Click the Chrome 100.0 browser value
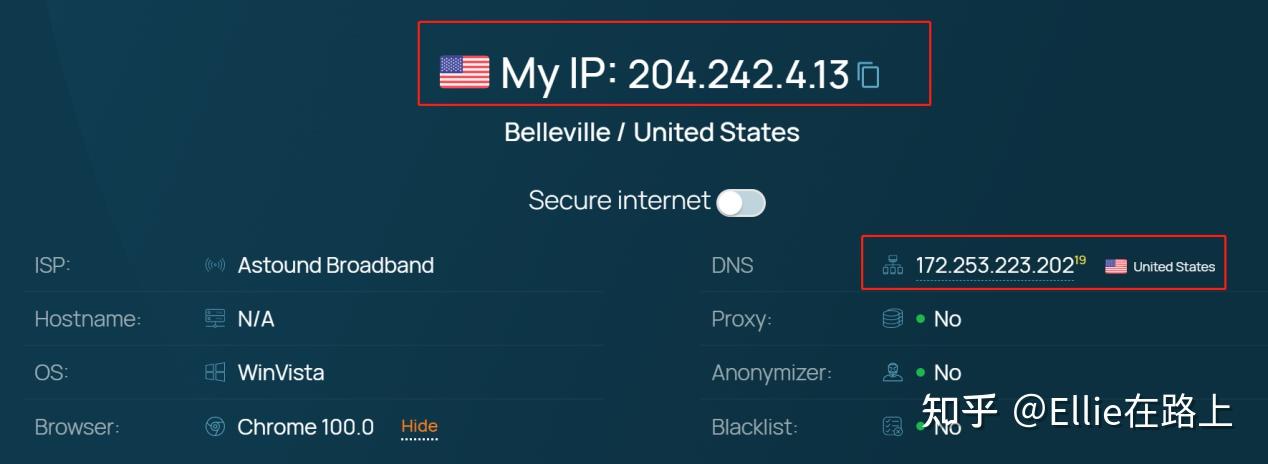1268x464 pixels. pyautogui.click(x=306, y=427)
